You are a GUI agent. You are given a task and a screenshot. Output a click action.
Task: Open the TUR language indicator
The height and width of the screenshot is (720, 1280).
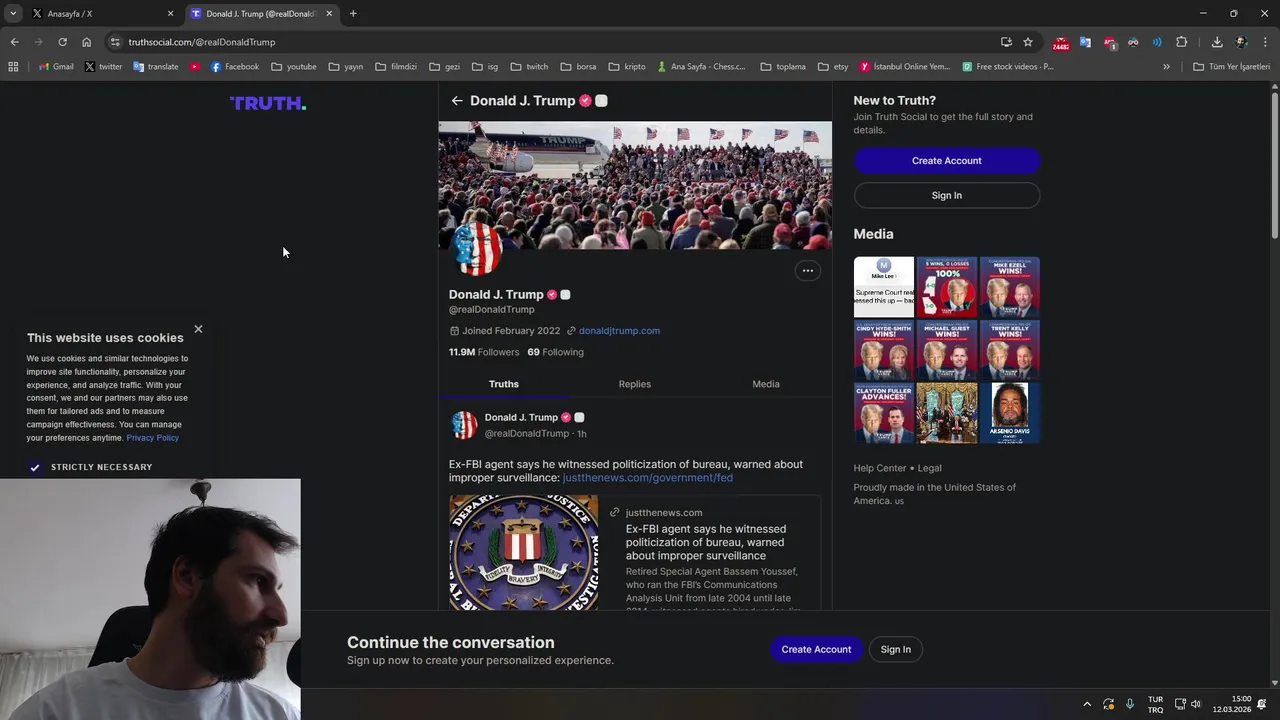coord(1155,704)
